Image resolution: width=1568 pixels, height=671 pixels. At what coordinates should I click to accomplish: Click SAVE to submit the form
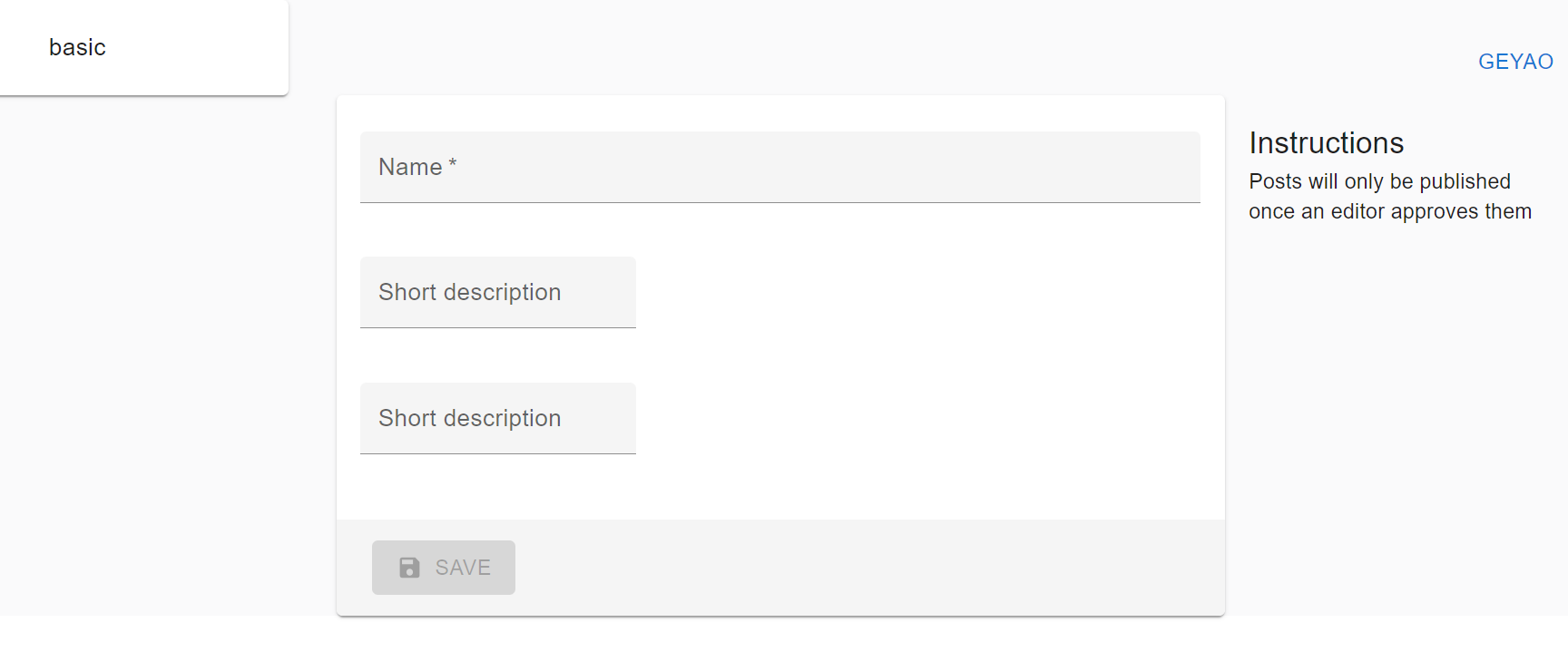coord(443,567)
